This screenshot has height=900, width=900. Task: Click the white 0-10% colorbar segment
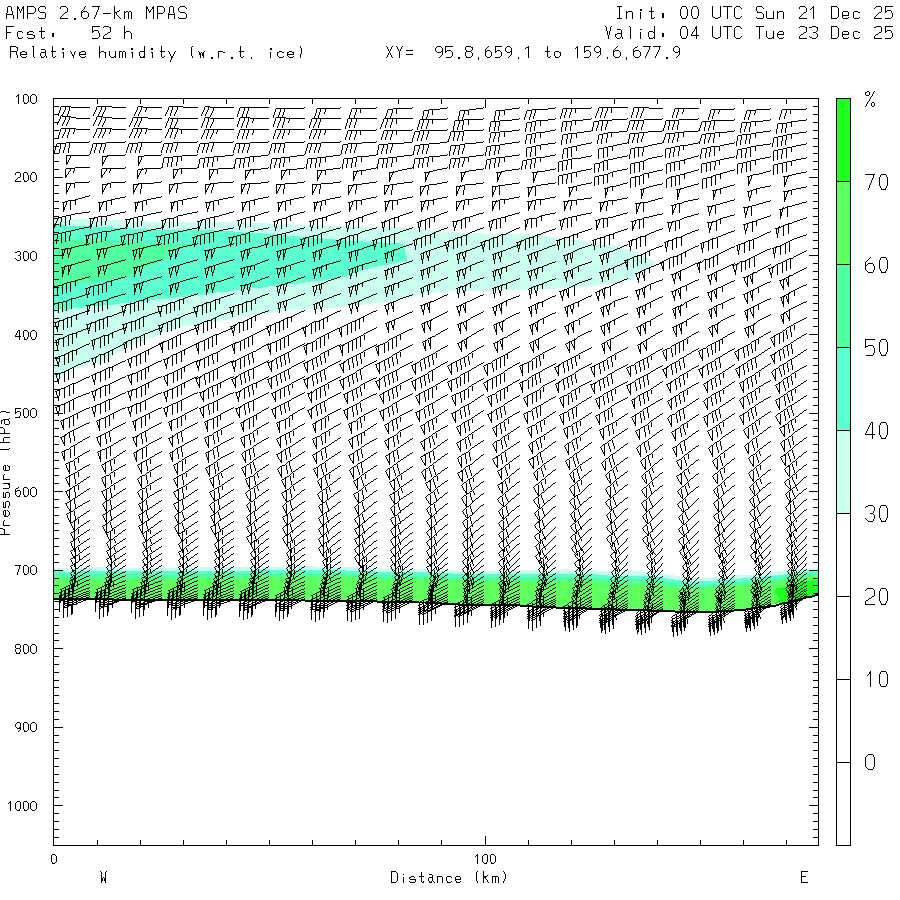[x=843, y=721]
